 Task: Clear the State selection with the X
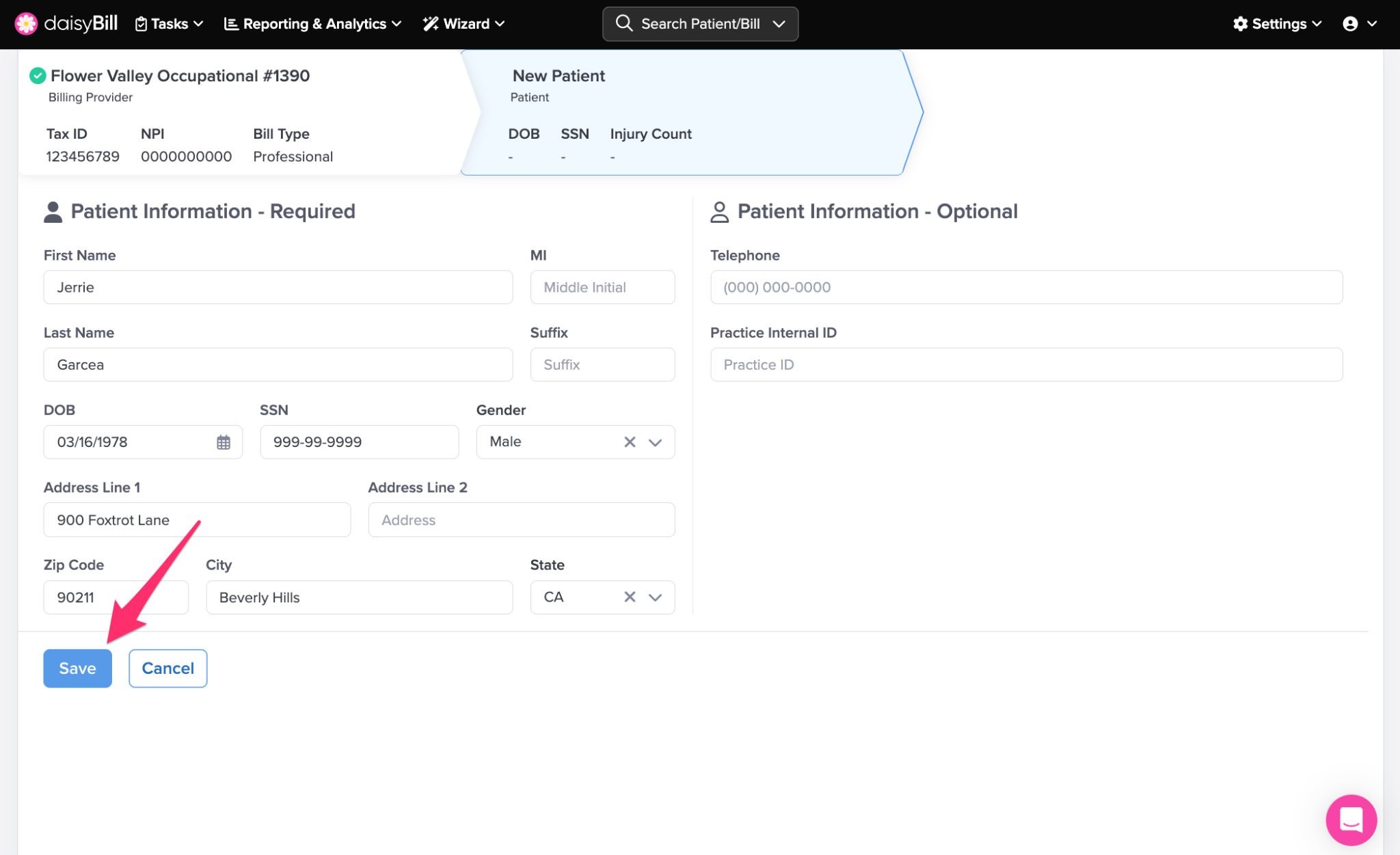(630, 597)
